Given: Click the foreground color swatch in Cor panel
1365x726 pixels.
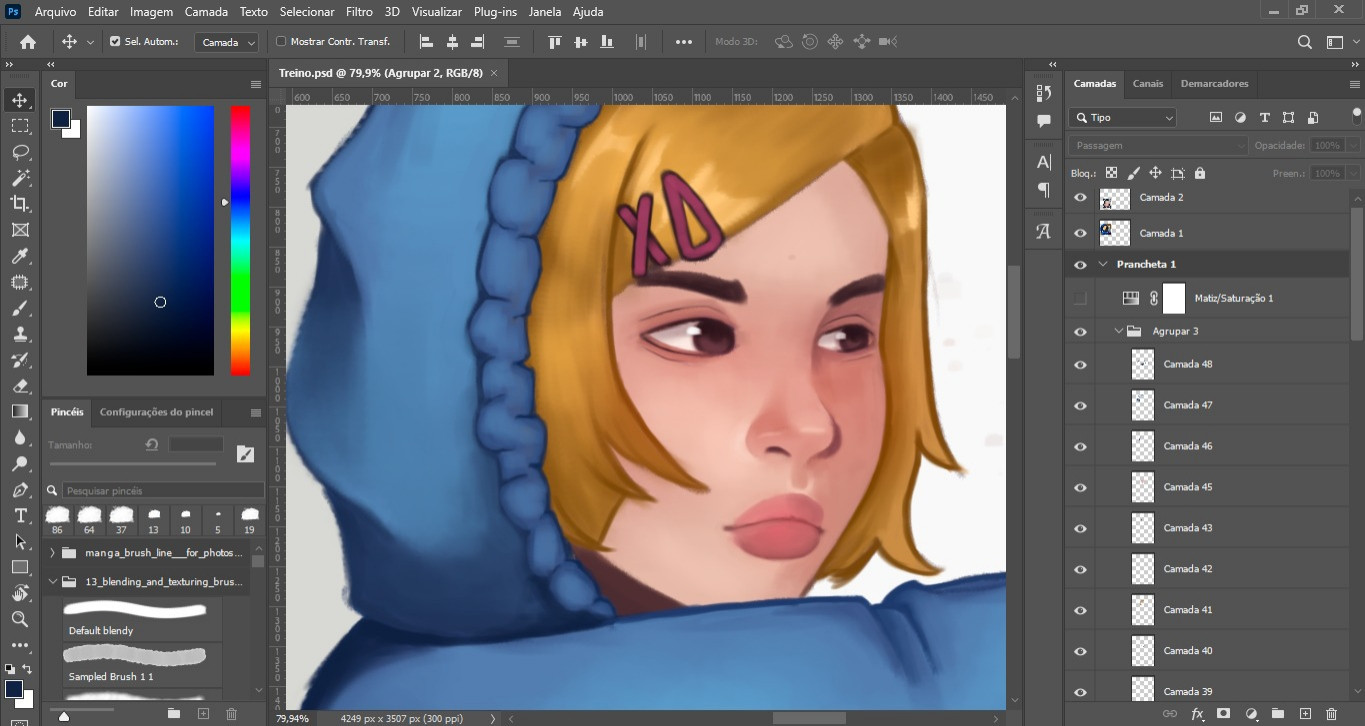Looking at the screenshot, I should coord(61,119).
